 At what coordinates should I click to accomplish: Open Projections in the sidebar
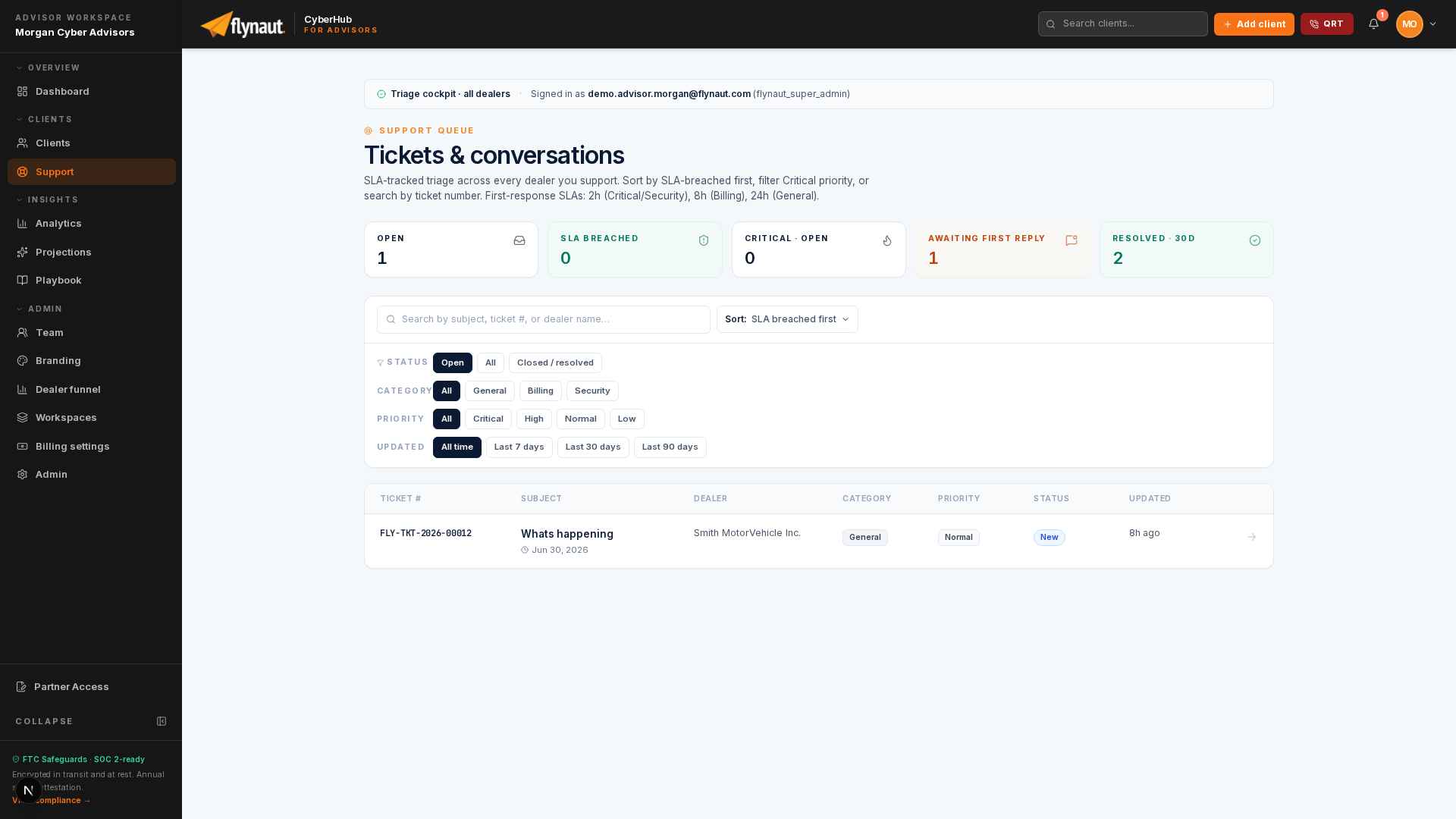pos(92,252)
